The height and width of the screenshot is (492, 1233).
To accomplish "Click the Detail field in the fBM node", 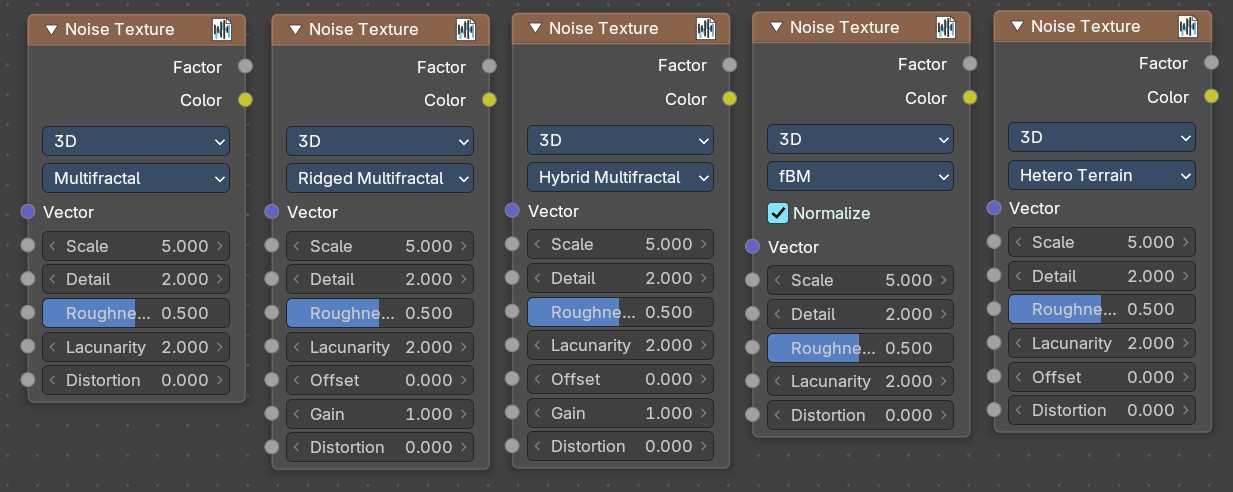I will point(860,314).
